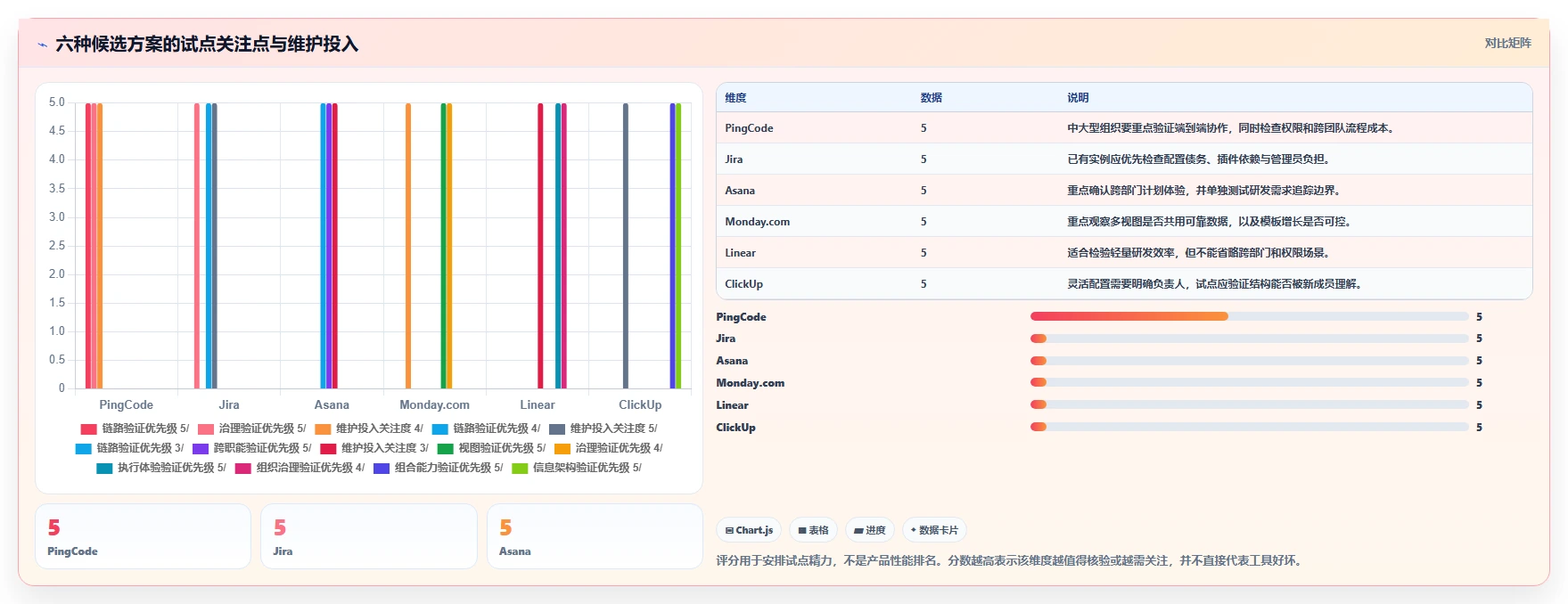Toggle the 视图验证优先级 5/ legend entry
Image resolution: width=1568 pixels, height=604 pixels.
pos(491,448)
